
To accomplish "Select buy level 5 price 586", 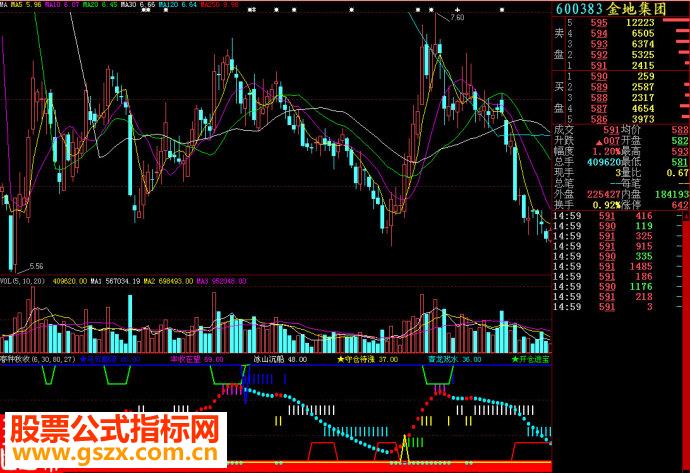I will coord(599,119).
